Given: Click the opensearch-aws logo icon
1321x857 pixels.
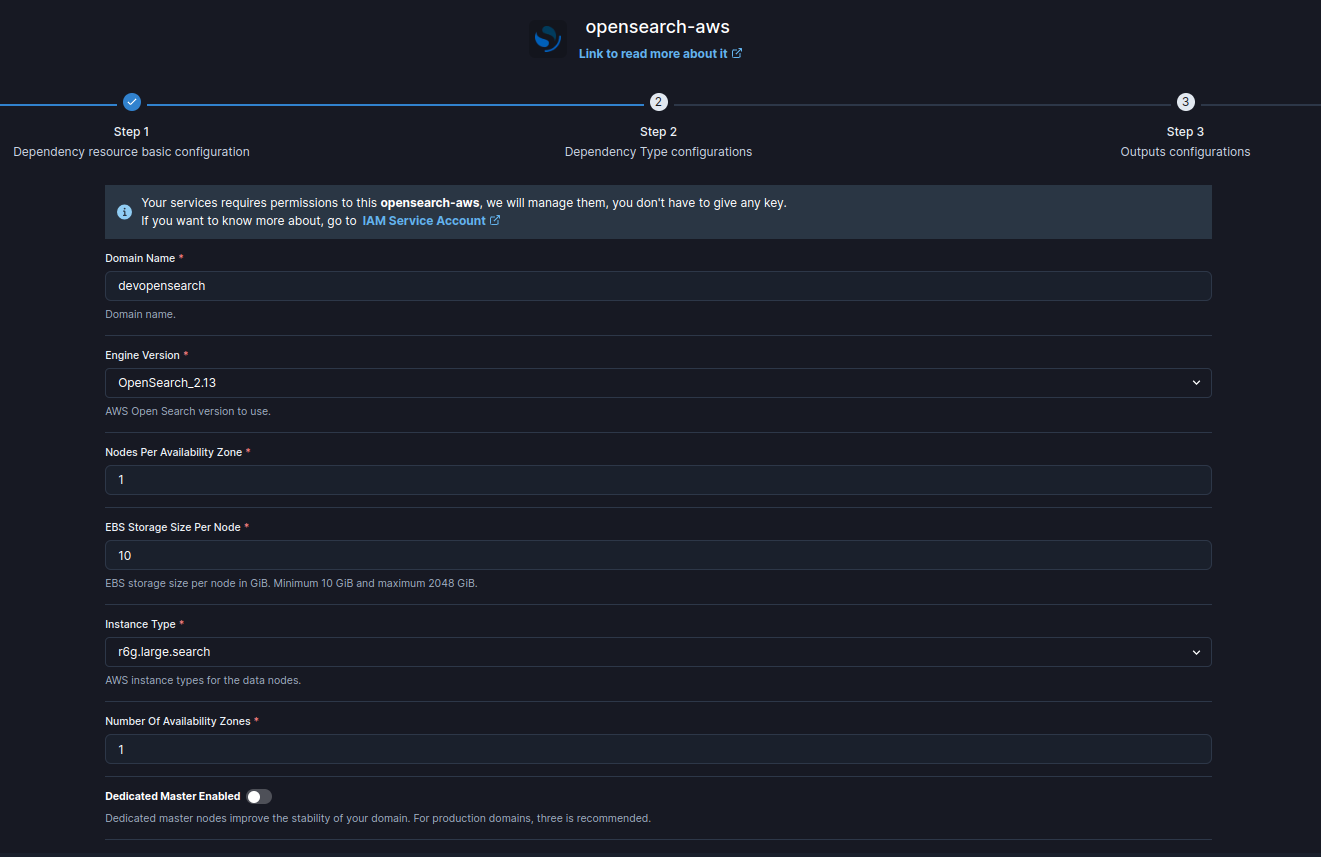Looking at the screenshot, I should [x=548, y=39].
